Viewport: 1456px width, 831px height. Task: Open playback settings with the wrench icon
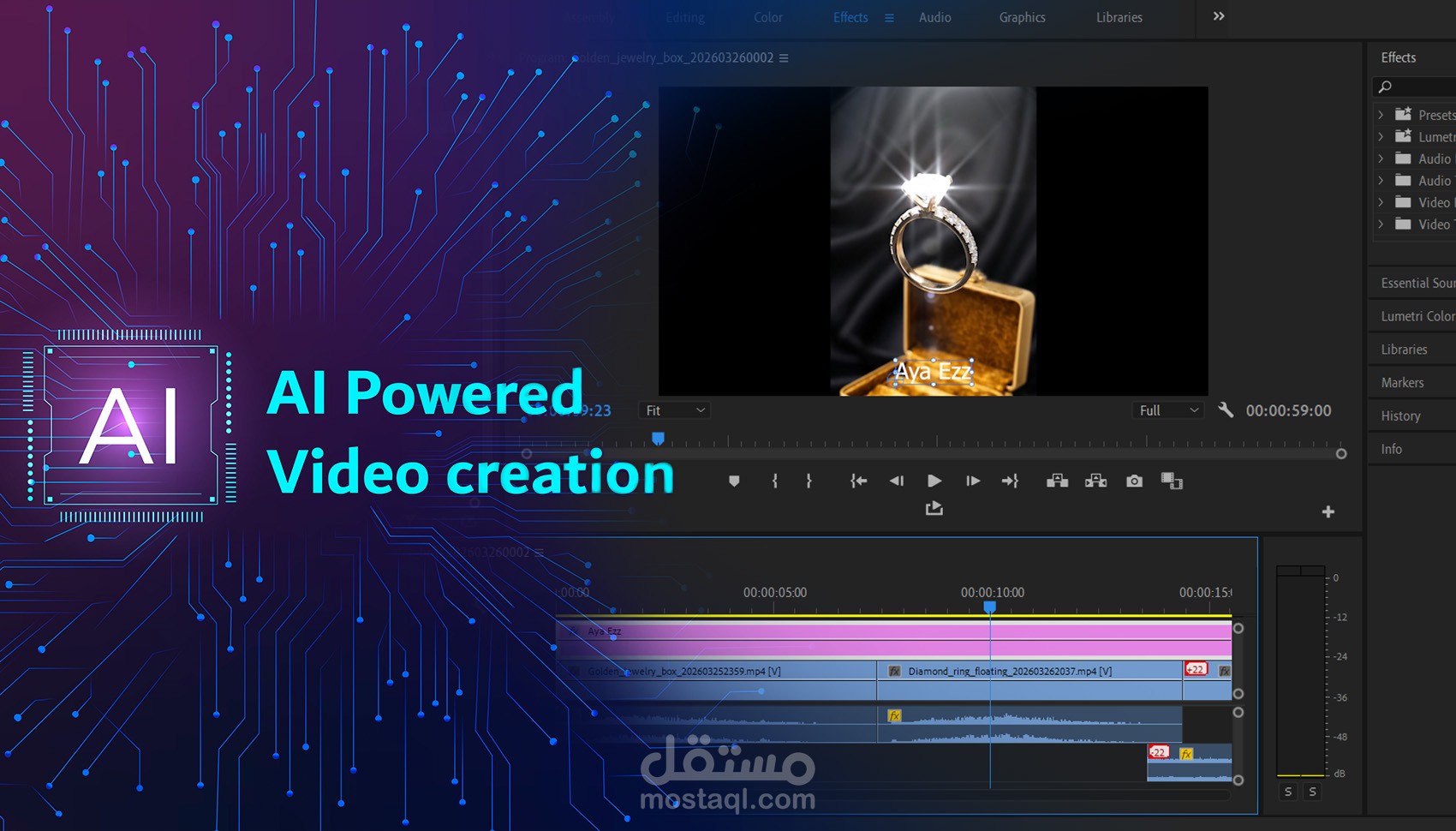pos(1226,410)
